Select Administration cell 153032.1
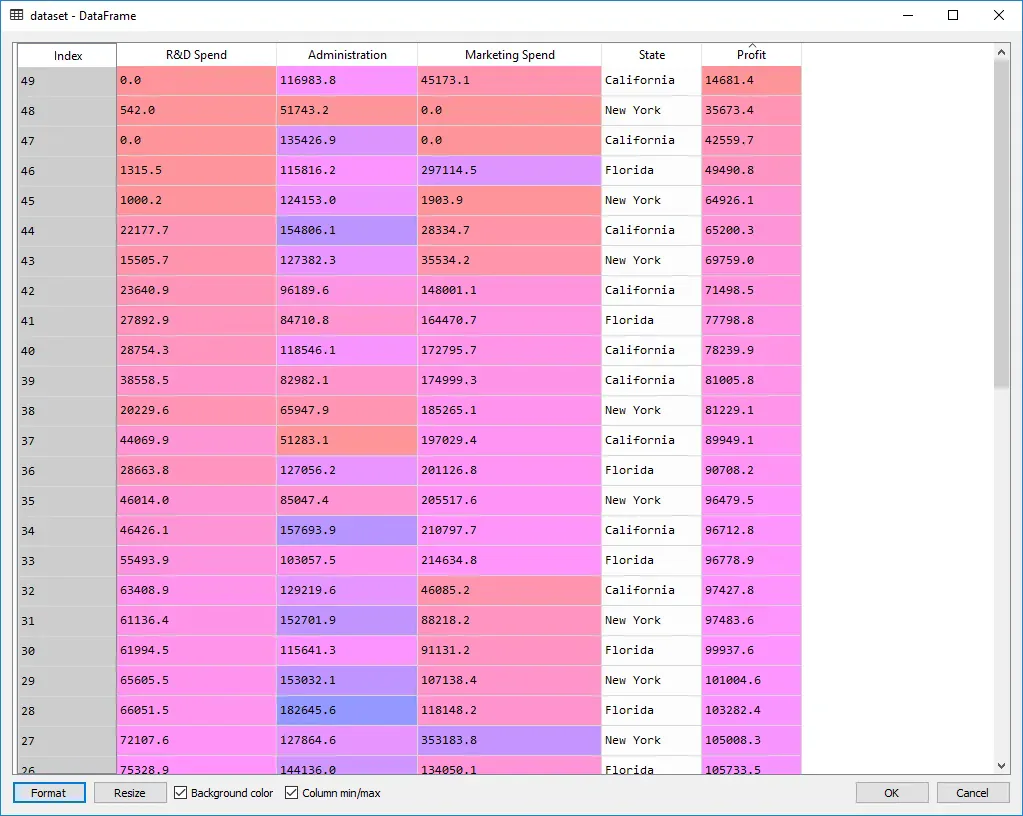The height and width of the screenshot is (816, 1023). [346, 680]
